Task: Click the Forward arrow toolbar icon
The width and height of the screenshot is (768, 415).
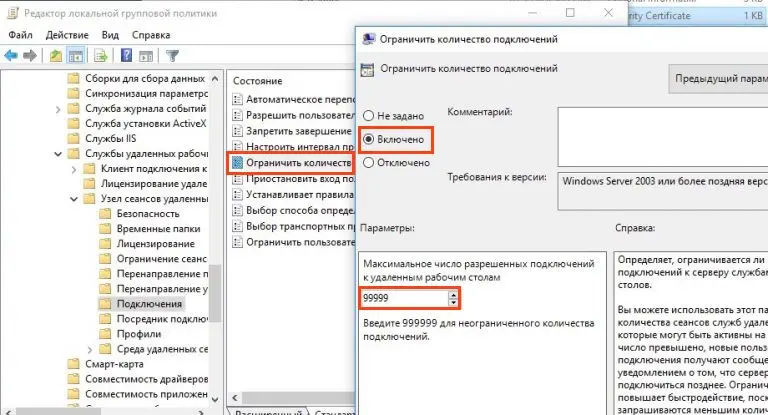Action: tap(32, 55)
